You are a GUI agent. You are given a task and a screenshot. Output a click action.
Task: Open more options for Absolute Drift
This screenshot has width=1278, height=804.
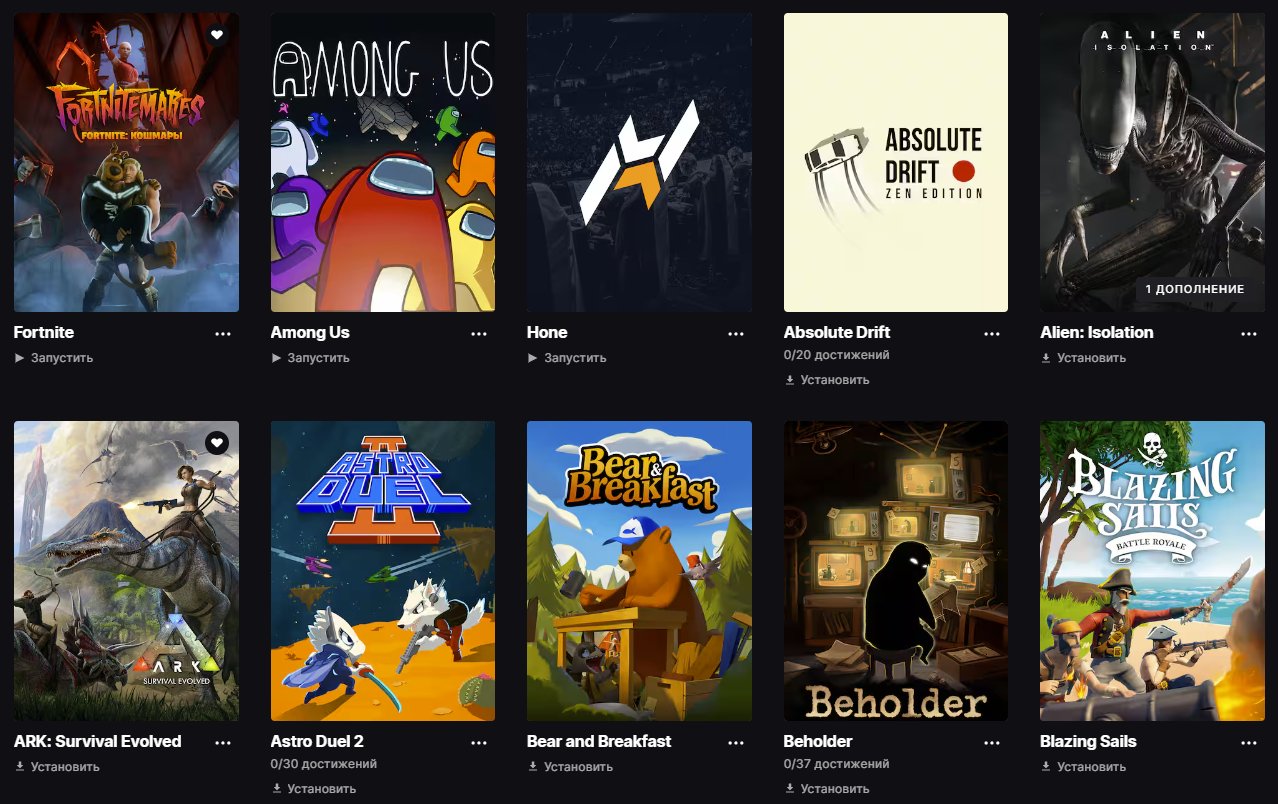pos(992,333)
